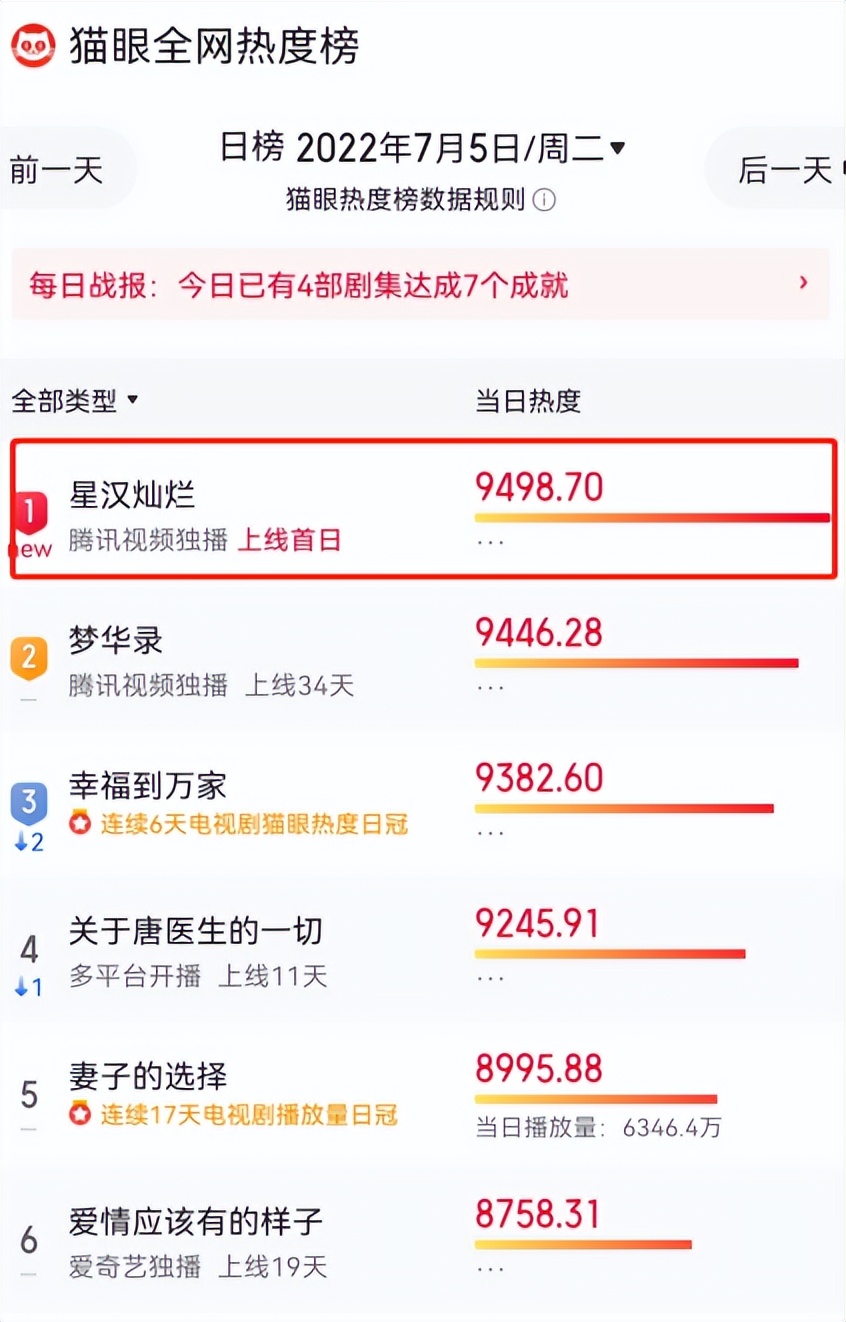The height and width of the screenshot is (1322, 846).
Task: Switch to the previous day with 前一天
Action: tap(55, 168)
